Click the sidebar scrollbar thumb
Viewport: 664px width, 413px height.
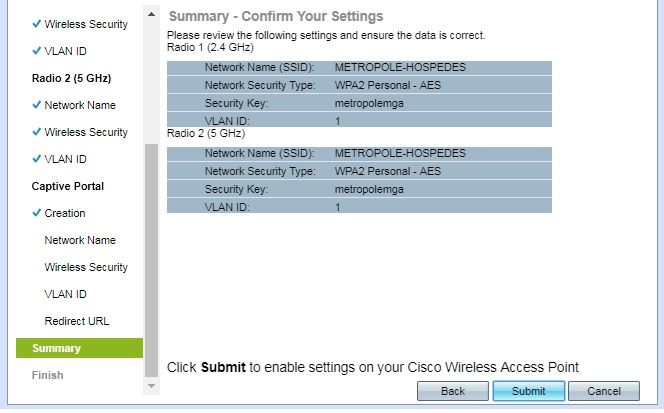[x=151, y=261]
